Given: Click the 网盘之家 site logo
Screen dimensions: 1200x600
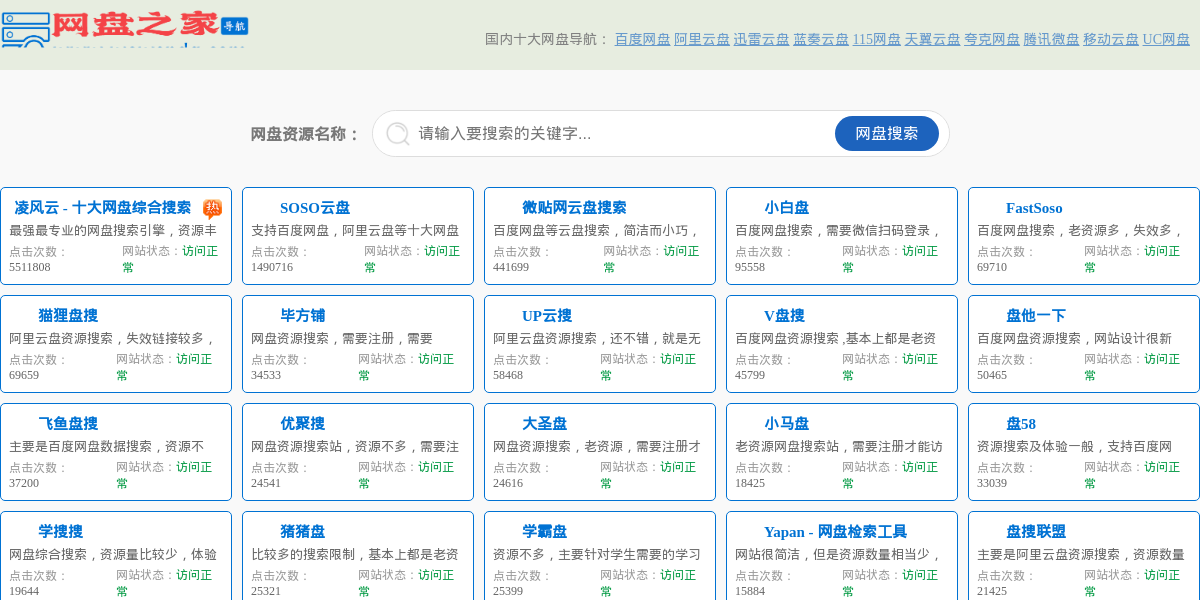Looking at the screenshot, I should [125, 28].
